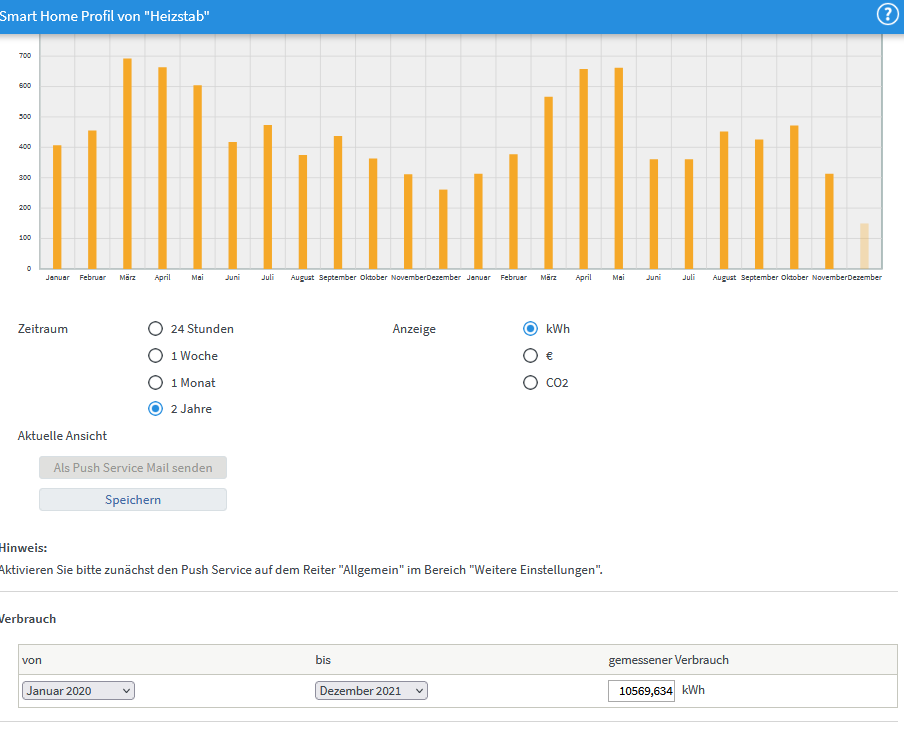Set Anzeige to kWh
904x732 pixels.
coord(531,329)
